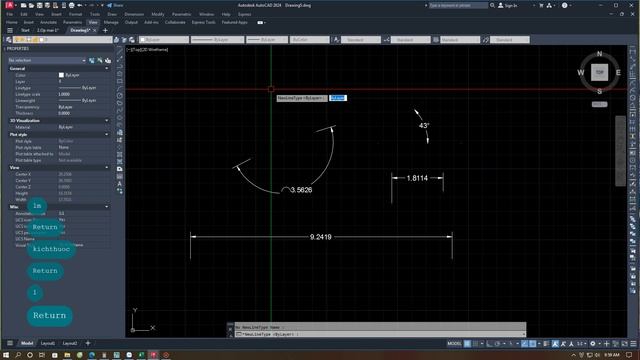Open the Dimension menu

coord(134,14)
